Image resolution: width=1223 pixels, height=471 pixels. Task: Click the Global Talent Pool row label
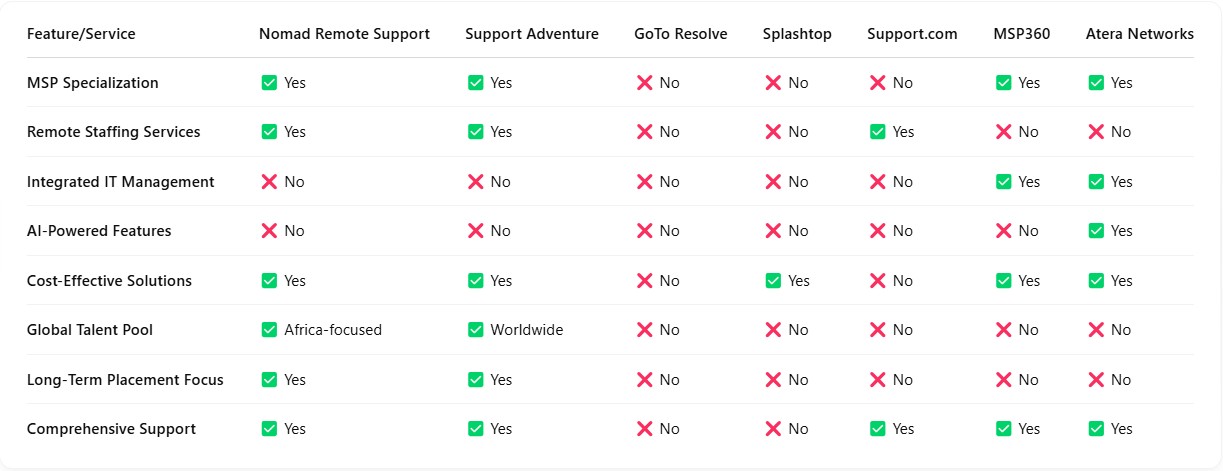tap(90, 330)
